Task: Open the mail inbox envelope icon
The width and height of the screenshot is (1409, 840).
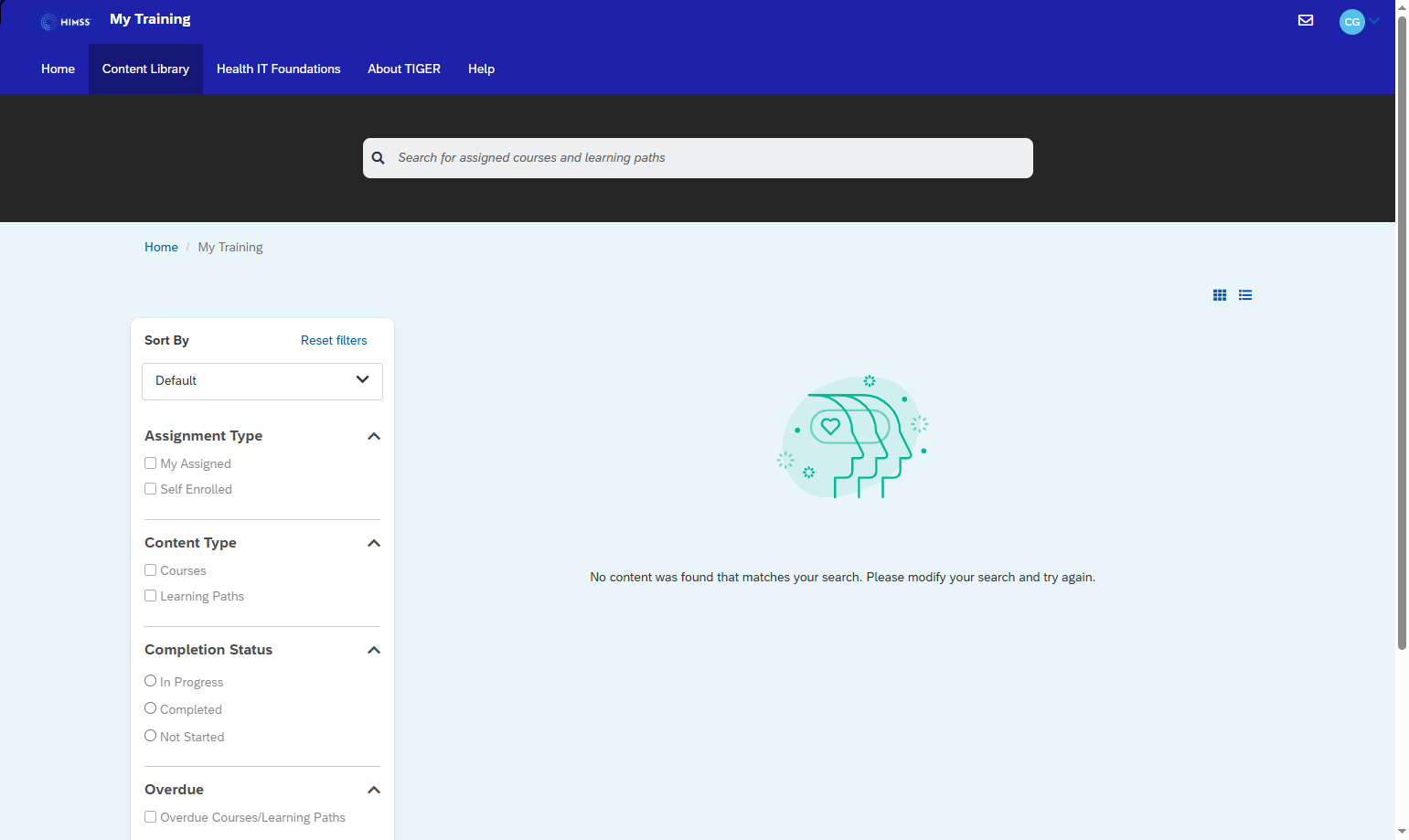Action: point(1306,20)
